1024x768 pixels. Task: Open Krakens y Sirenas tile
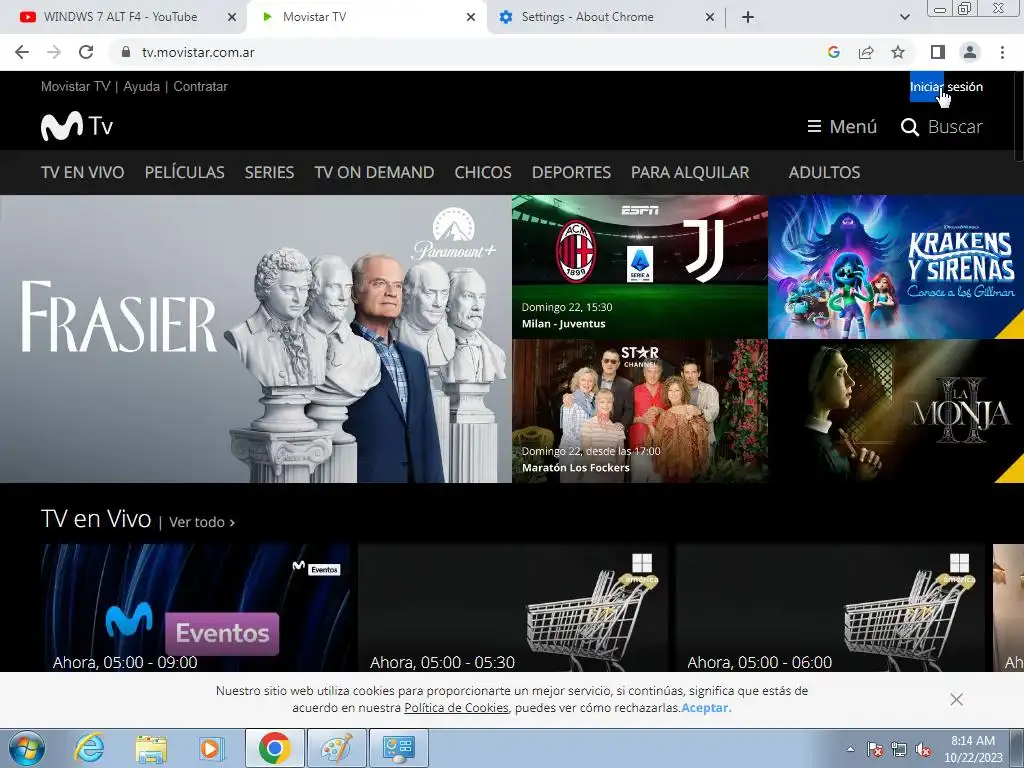[x=896, y=266]
